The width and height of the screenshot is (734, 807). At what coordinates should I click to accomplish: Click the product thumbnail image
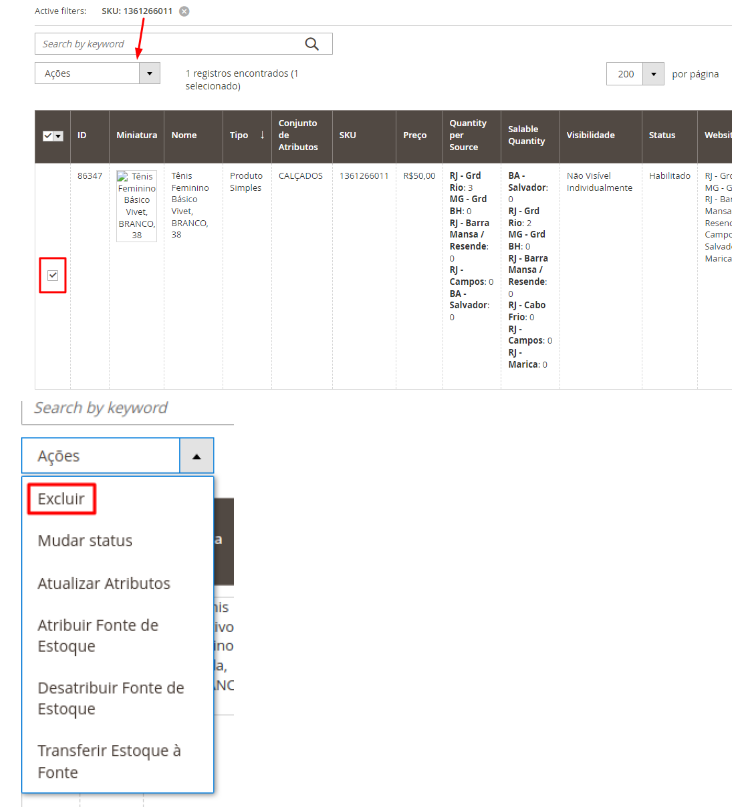click(x=136, y=206)
